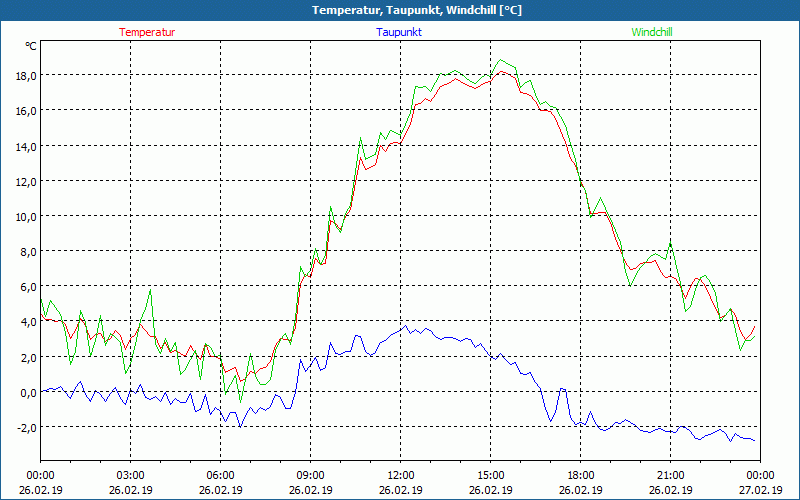Click the 09:00 time axis label

point(311,476)
